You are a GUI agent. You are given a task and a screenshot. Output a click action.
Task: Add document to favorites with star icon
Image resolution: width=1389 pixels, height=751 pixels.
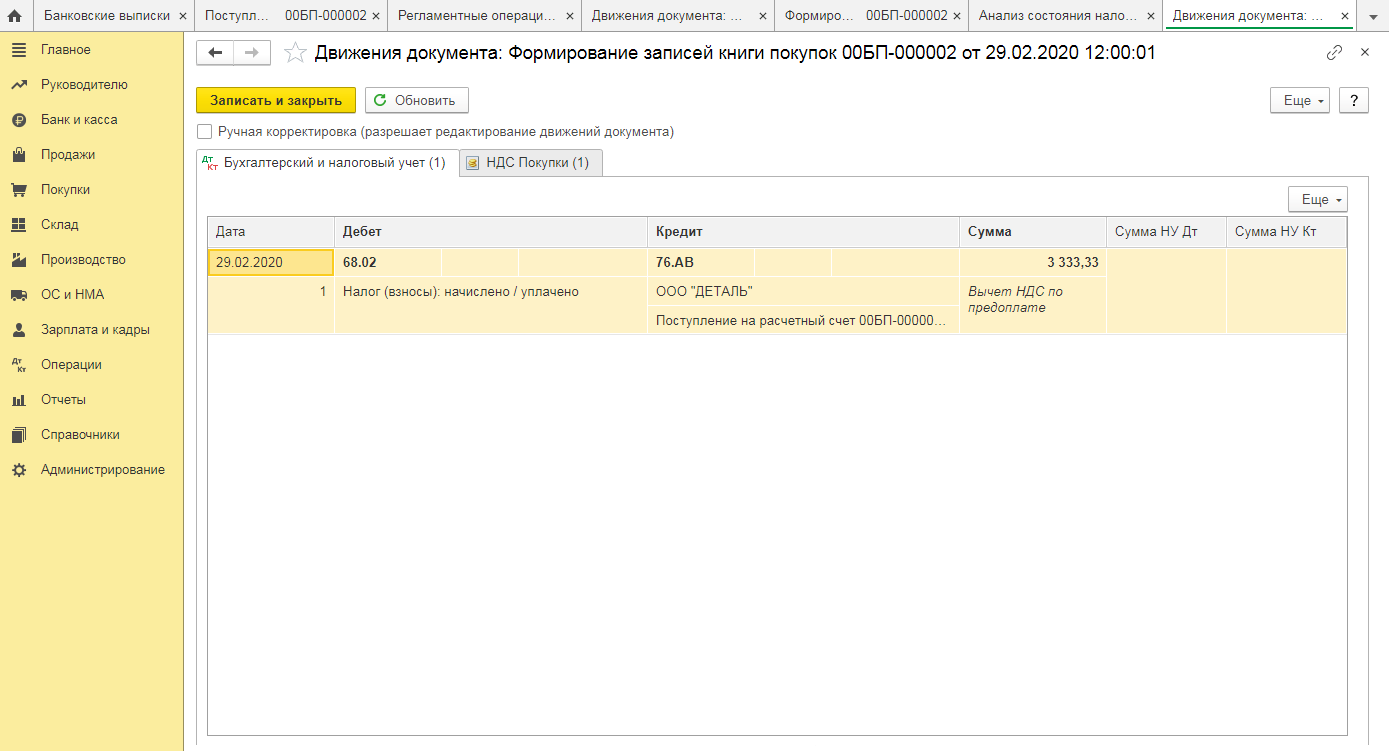coord(295,54)
